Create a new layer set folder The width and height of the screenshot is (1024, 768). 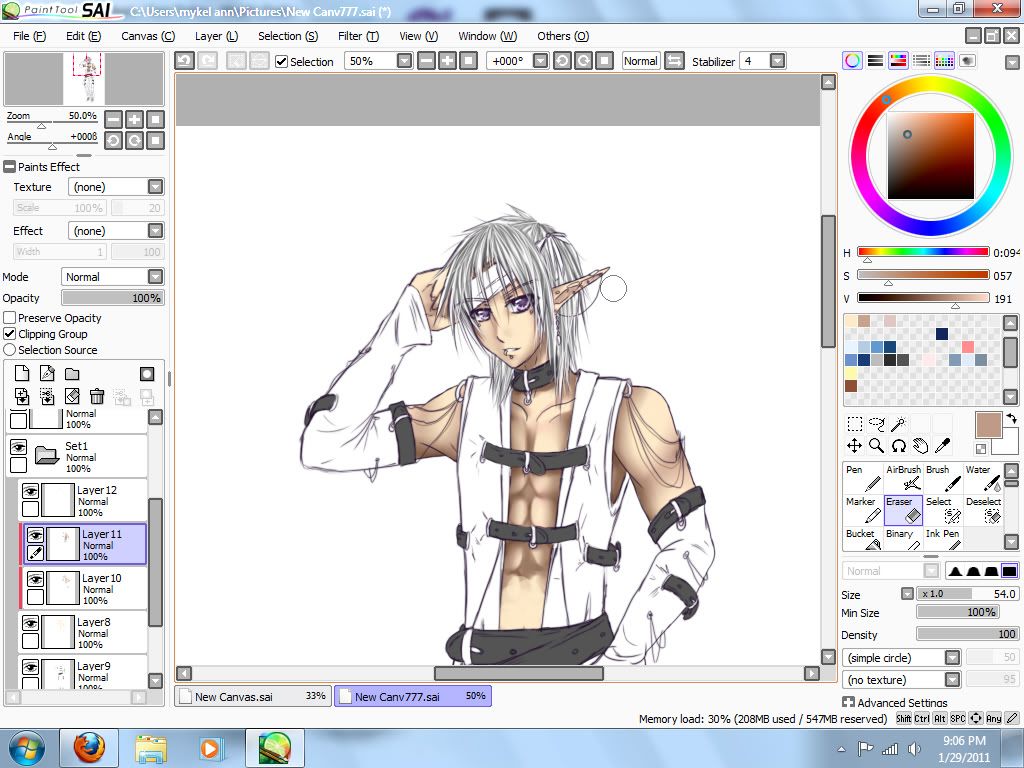[x=72, y=374]
